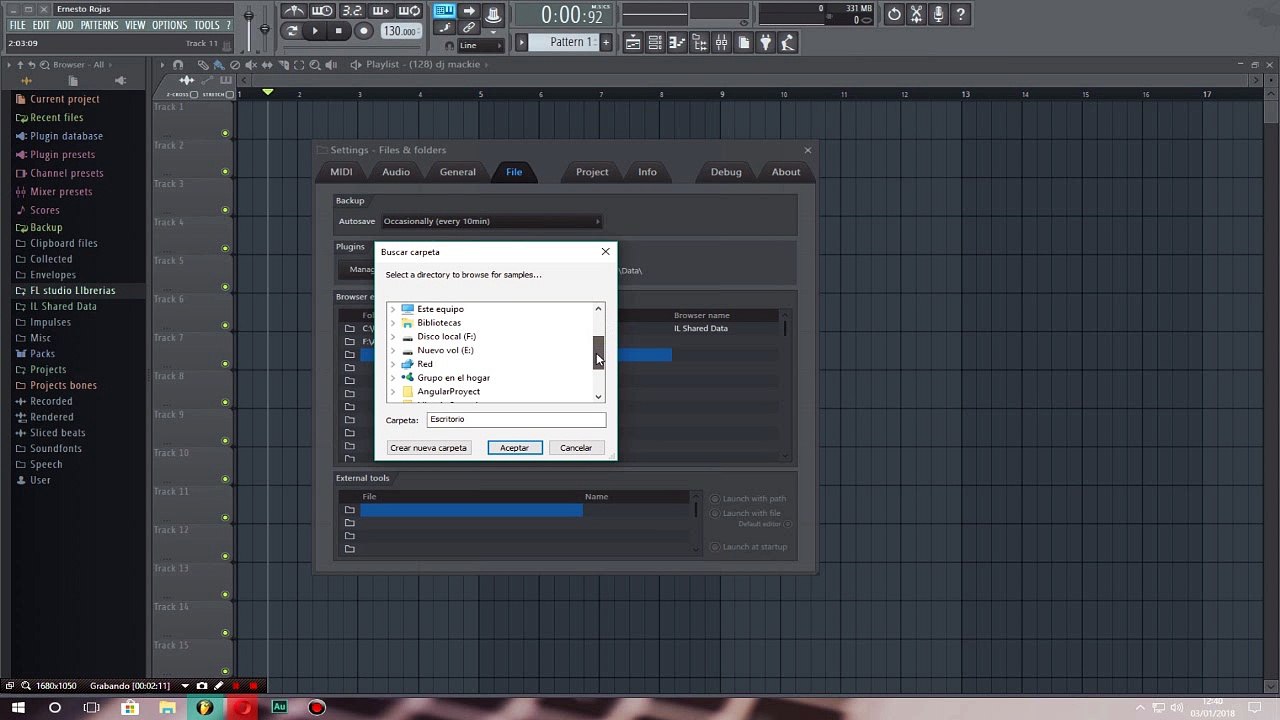Expand the Este equipo tree node
The width and height of the screenshot is (1280, 720).
click(393, 310)
